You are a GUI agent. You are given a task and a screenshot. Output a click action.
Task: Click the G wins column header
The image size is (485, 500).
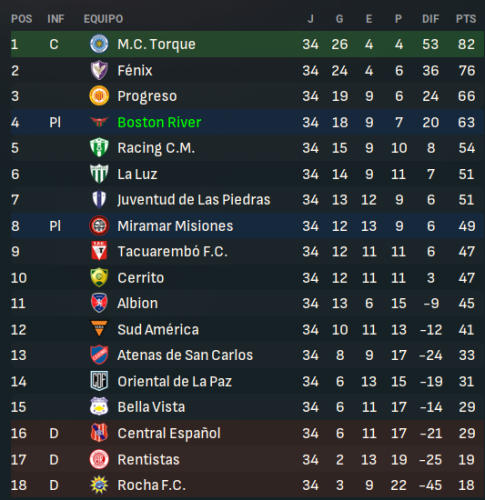coord(339,19)
